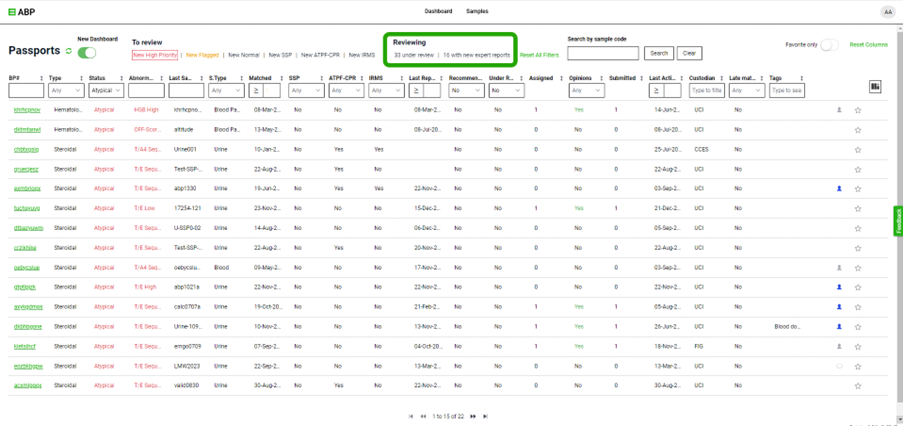Click the refresh icon beside Passports title
Viewport: 903px width, 426px height.
coord(69,51)
